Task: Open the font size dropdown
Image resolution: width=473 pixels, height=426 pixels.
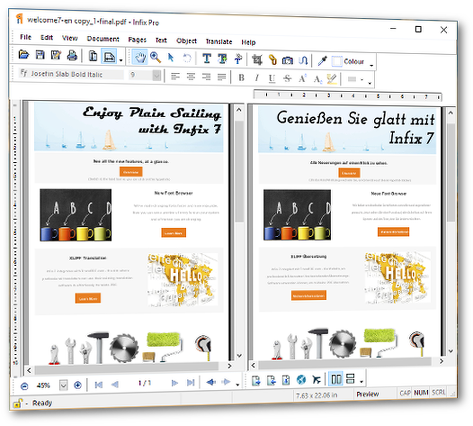Action: (156, 76)
